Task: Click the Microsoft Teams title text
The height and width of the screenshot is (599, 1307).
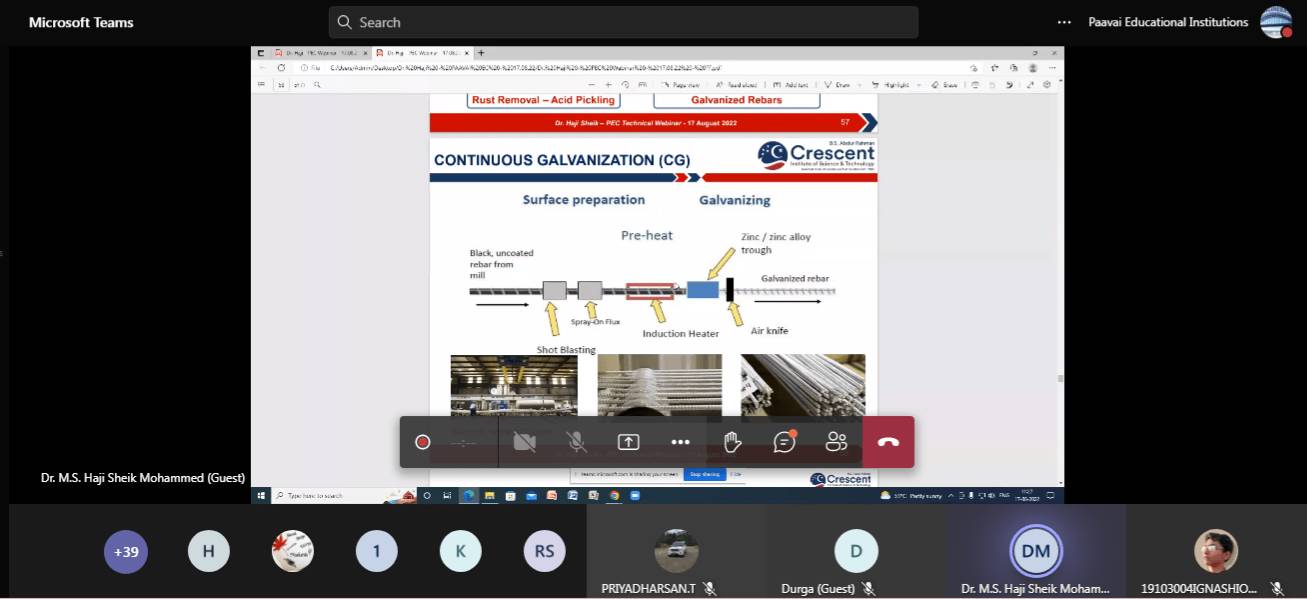Action: 81,22
